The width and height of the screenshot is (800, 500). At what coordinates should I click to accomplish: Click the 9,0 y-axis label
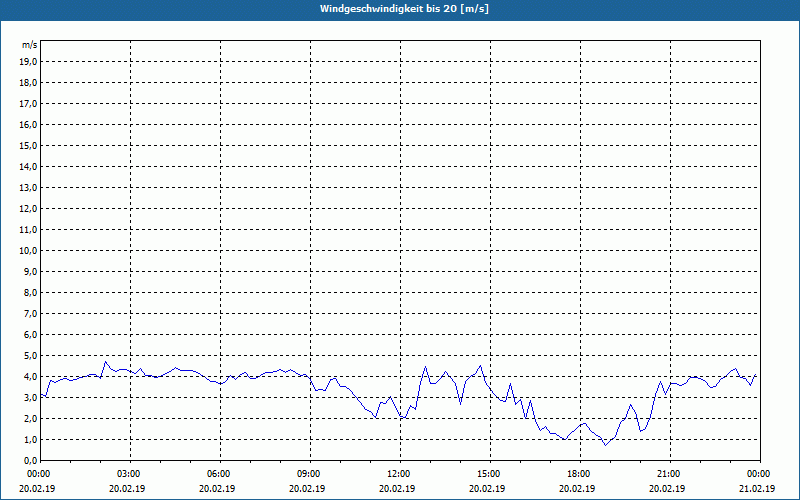[x=30, y=271]
